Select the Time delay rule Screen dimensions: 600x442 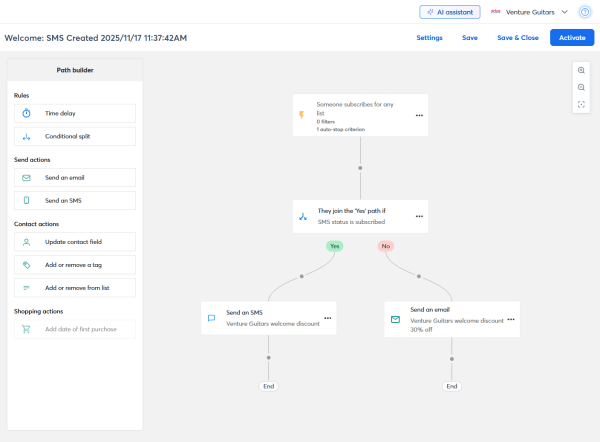point(74,114)
